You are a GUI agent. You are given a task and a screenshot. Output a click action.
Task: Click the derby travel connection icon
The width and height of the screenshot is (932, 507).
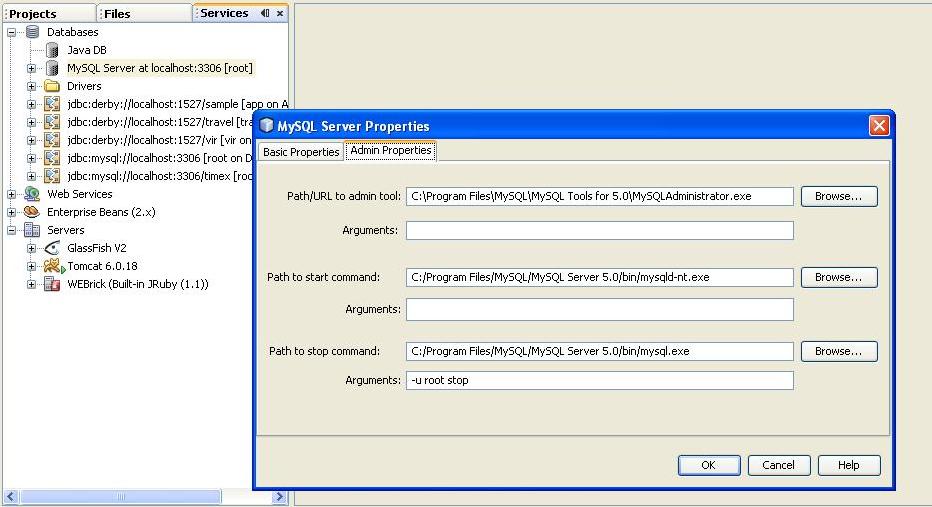pos(52,122)
